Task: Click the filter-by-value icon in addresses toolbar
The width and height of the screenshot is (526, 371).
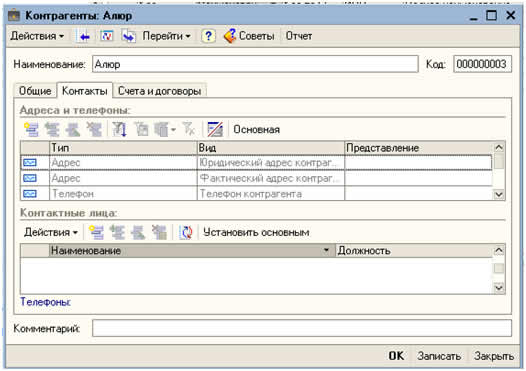Action: click(x=141, y=129)
